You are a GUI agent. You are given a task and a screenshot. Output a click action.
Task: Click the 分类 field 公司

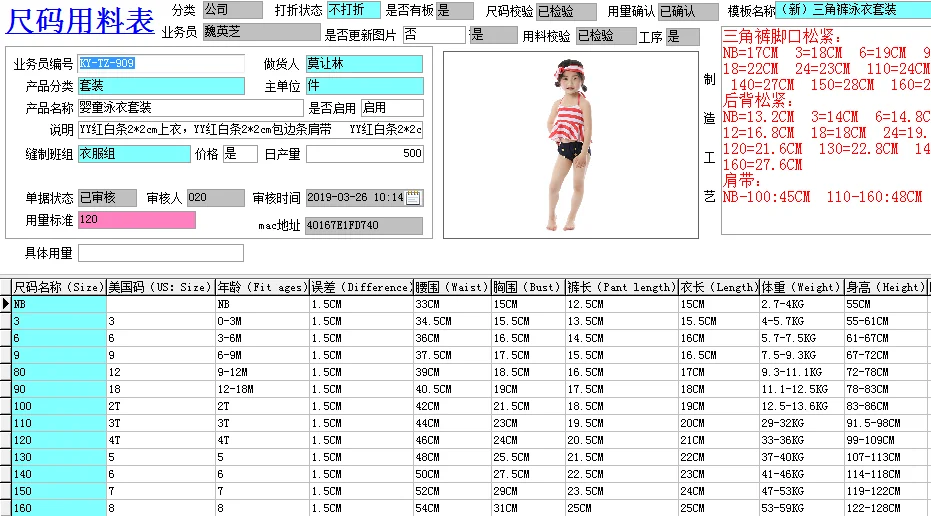(x=233, y=10)
